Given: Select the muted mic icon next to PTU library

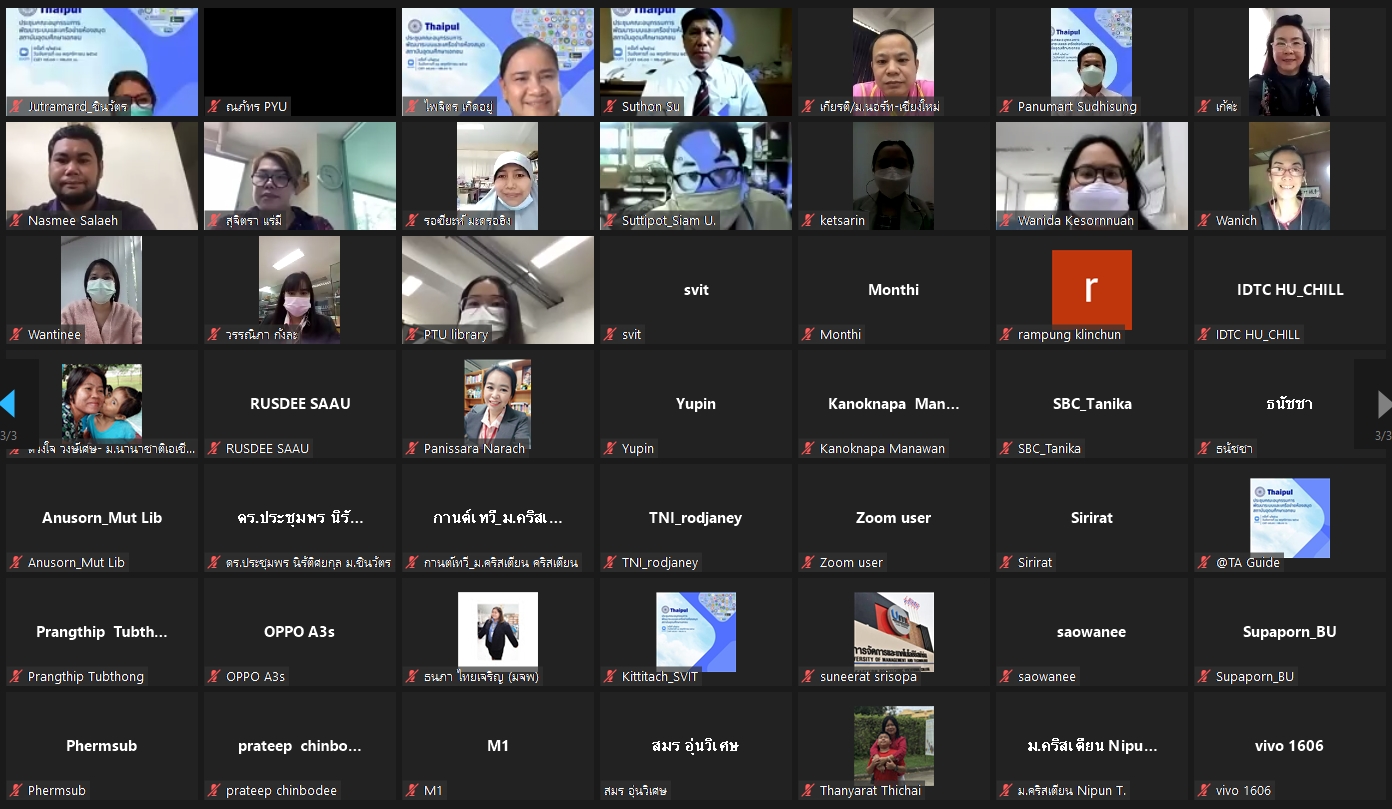Looking at the screenshot, I should pyautogui.click(x=412, y=334).
